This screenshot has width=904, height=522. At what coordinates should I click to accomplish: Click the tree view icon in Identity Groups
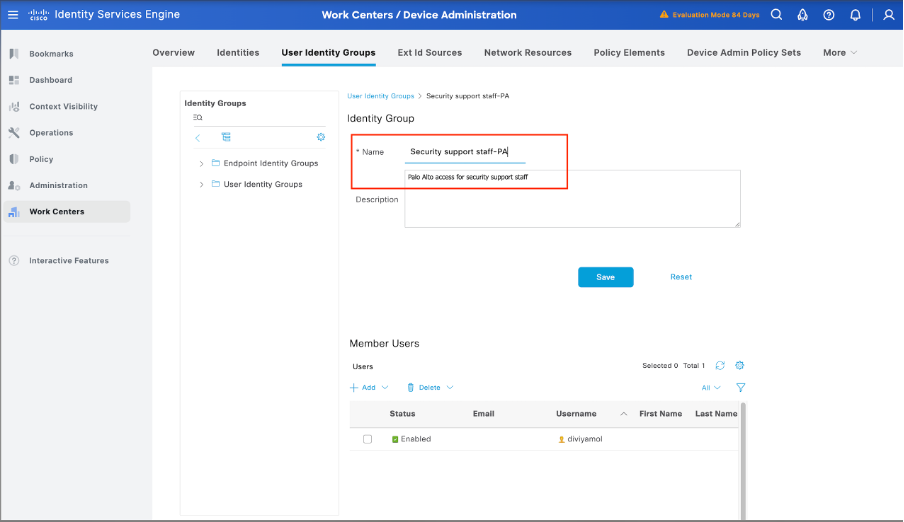[226, 137]
